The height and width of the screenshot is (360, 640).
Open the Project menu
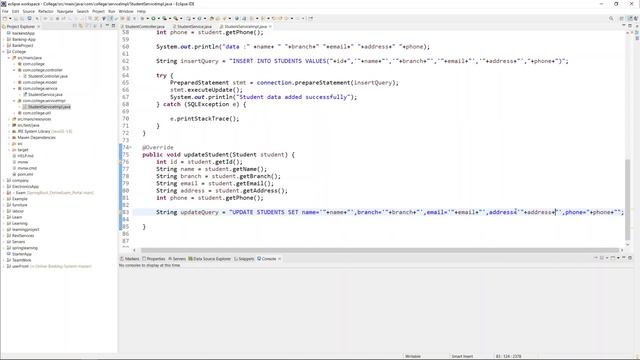(x=98, y=11)
